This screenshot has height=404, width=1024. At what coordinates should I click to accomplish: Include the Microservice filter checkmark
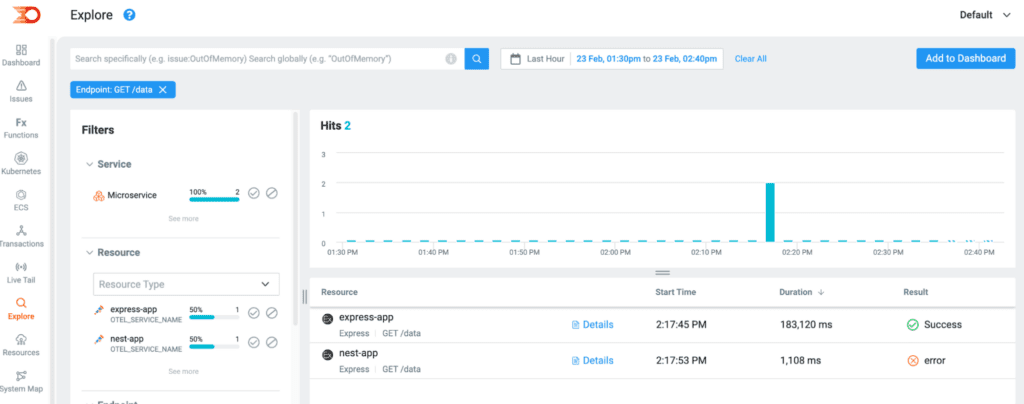pos(254,193)
